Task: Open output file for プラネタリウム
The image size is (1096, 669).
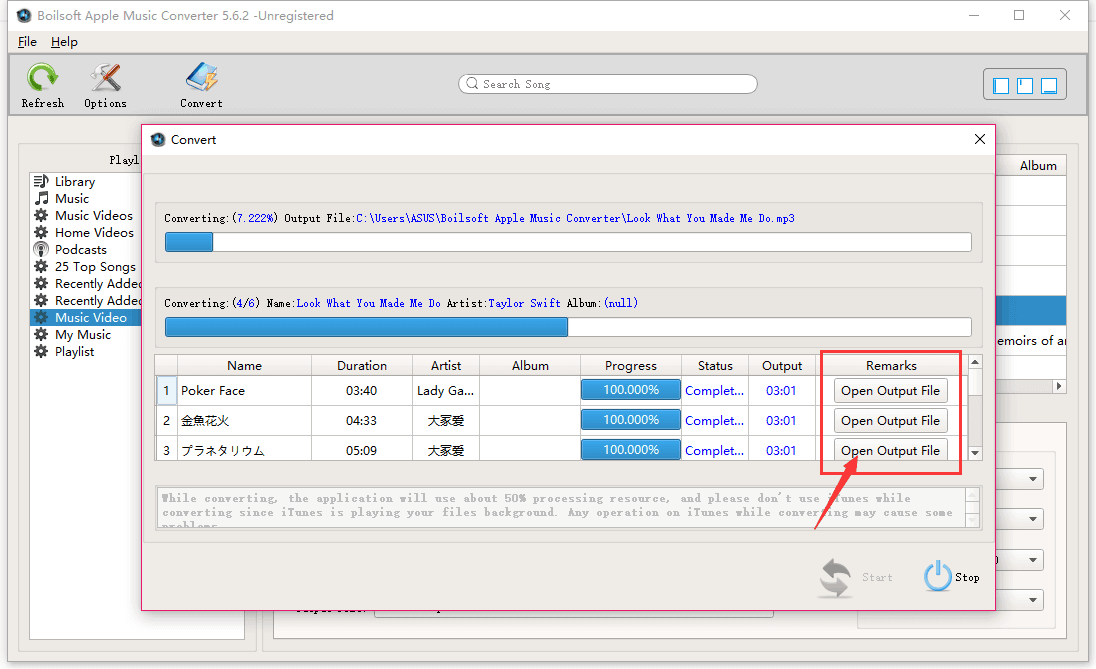Action: (x=890, y=450)
